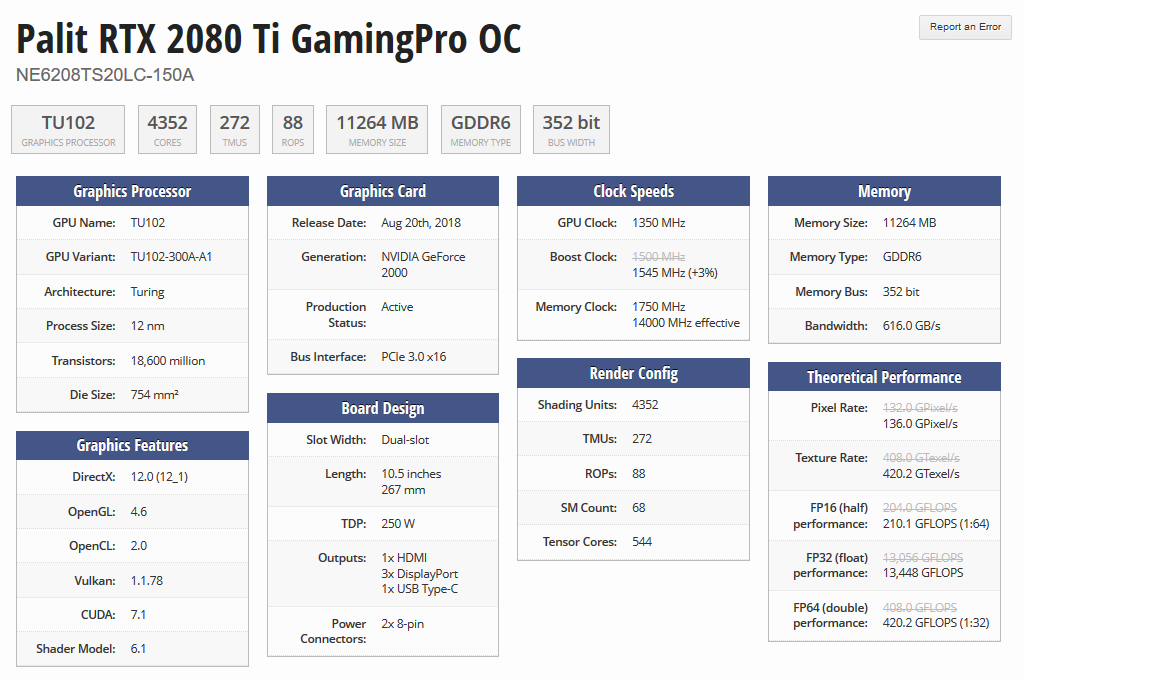The height and width of the screenshot is (679, 1152).
Task: Click the 11264 MB memory size badge
Action: (377, 129)
